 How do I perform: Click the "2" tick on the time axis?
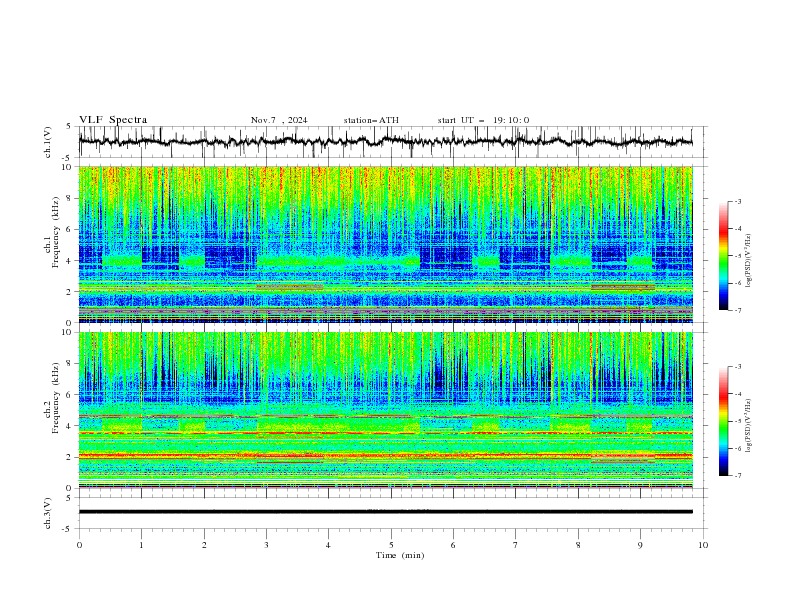[204, 545]
